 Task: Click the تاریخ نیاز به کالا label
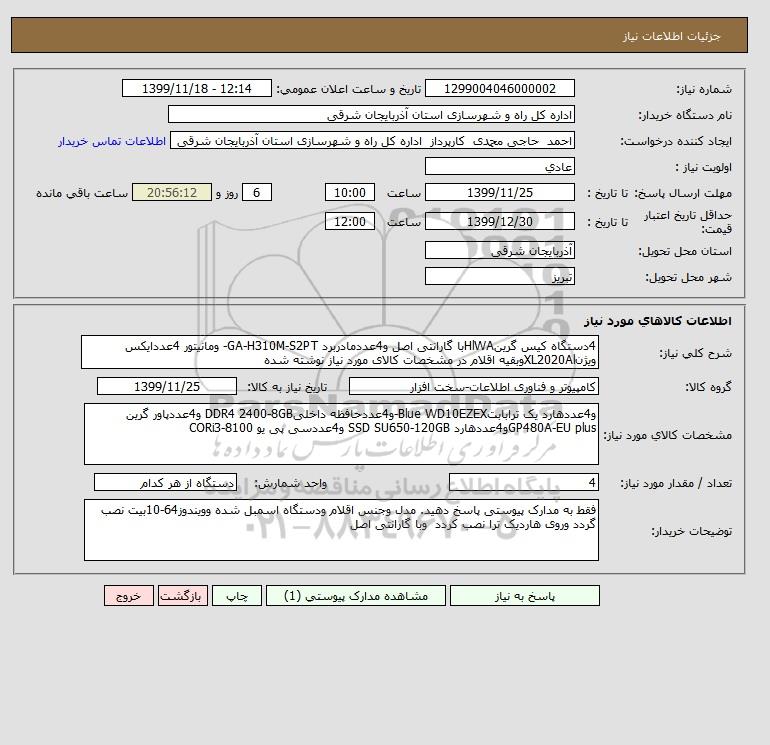click(287, 387)
